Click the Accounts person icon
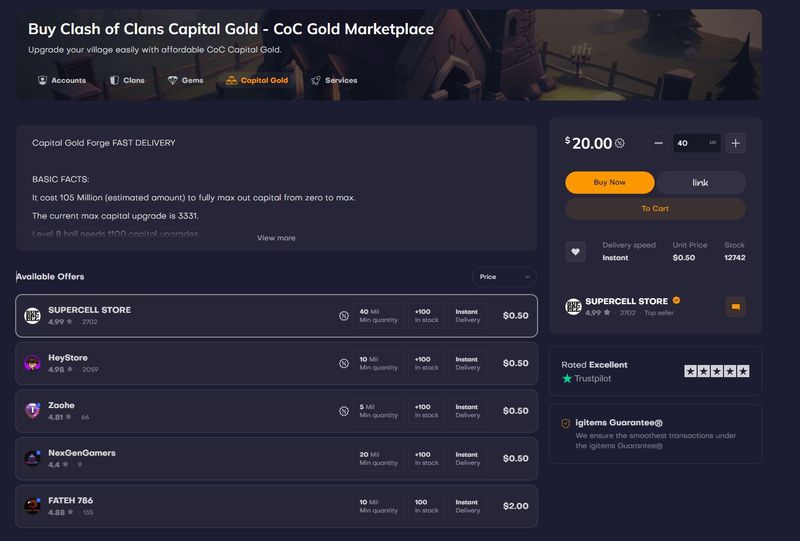Viewport: 800px width, 541px height. point(42,80)
